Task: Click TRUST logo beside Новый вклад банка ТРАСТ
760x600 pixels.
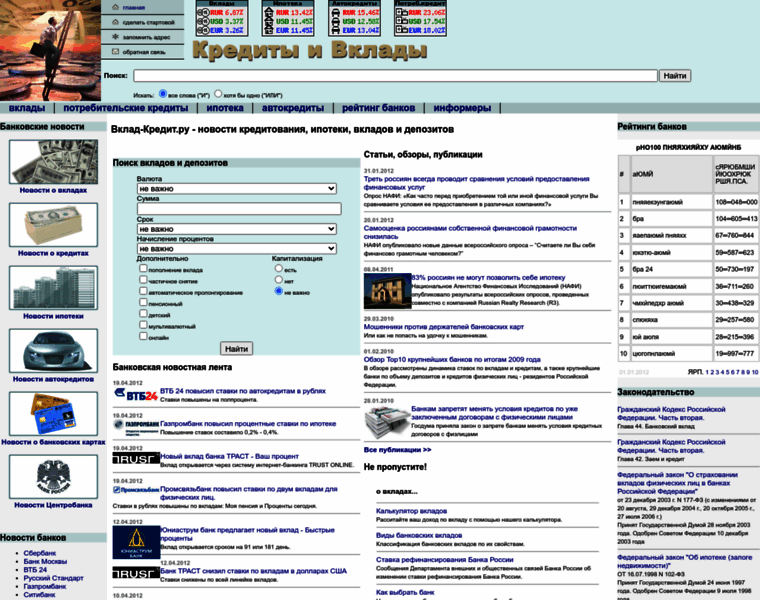Action: tap(136, 458)
